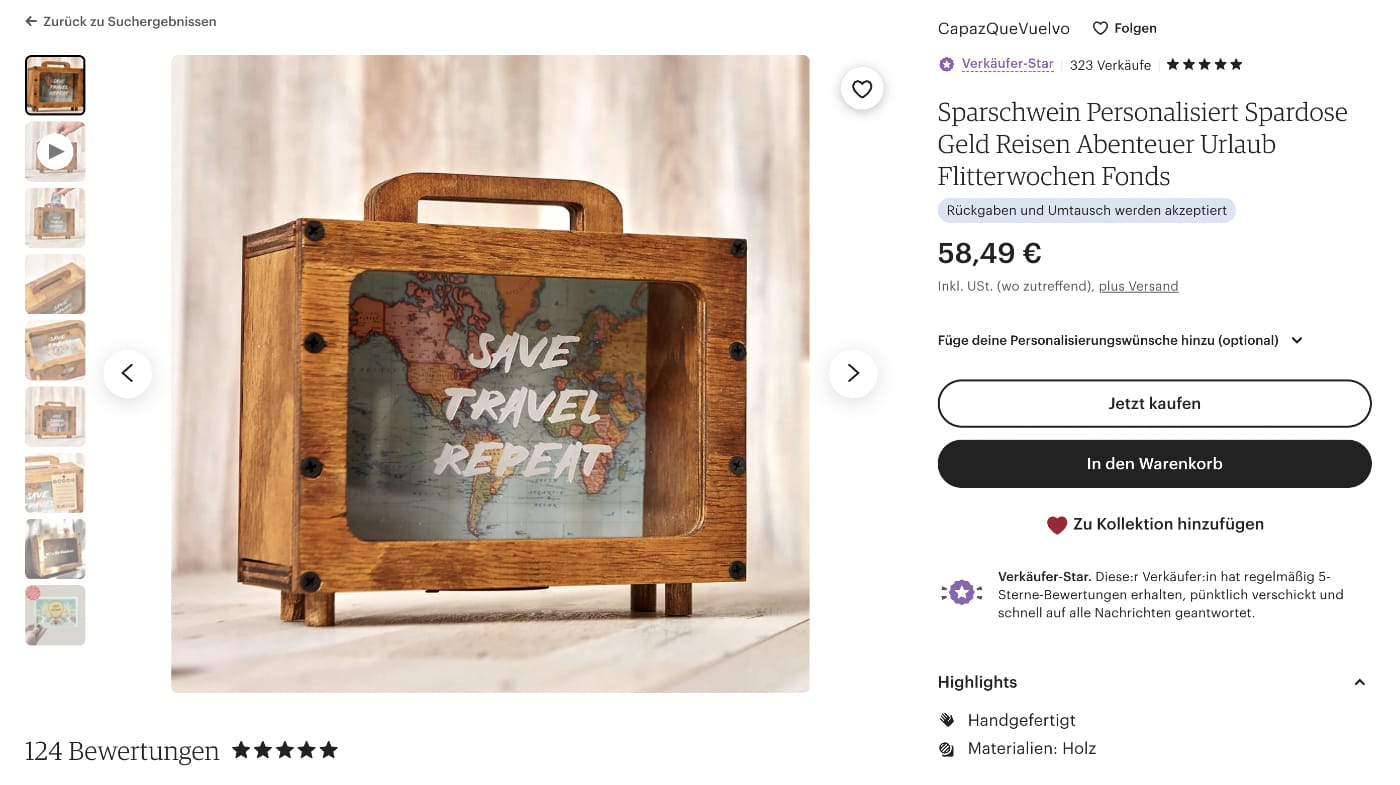Click the five-star rating next to 323 Verkäufe
The height and width of the screenshot is (785, 1400).
tap(1203, 63)
